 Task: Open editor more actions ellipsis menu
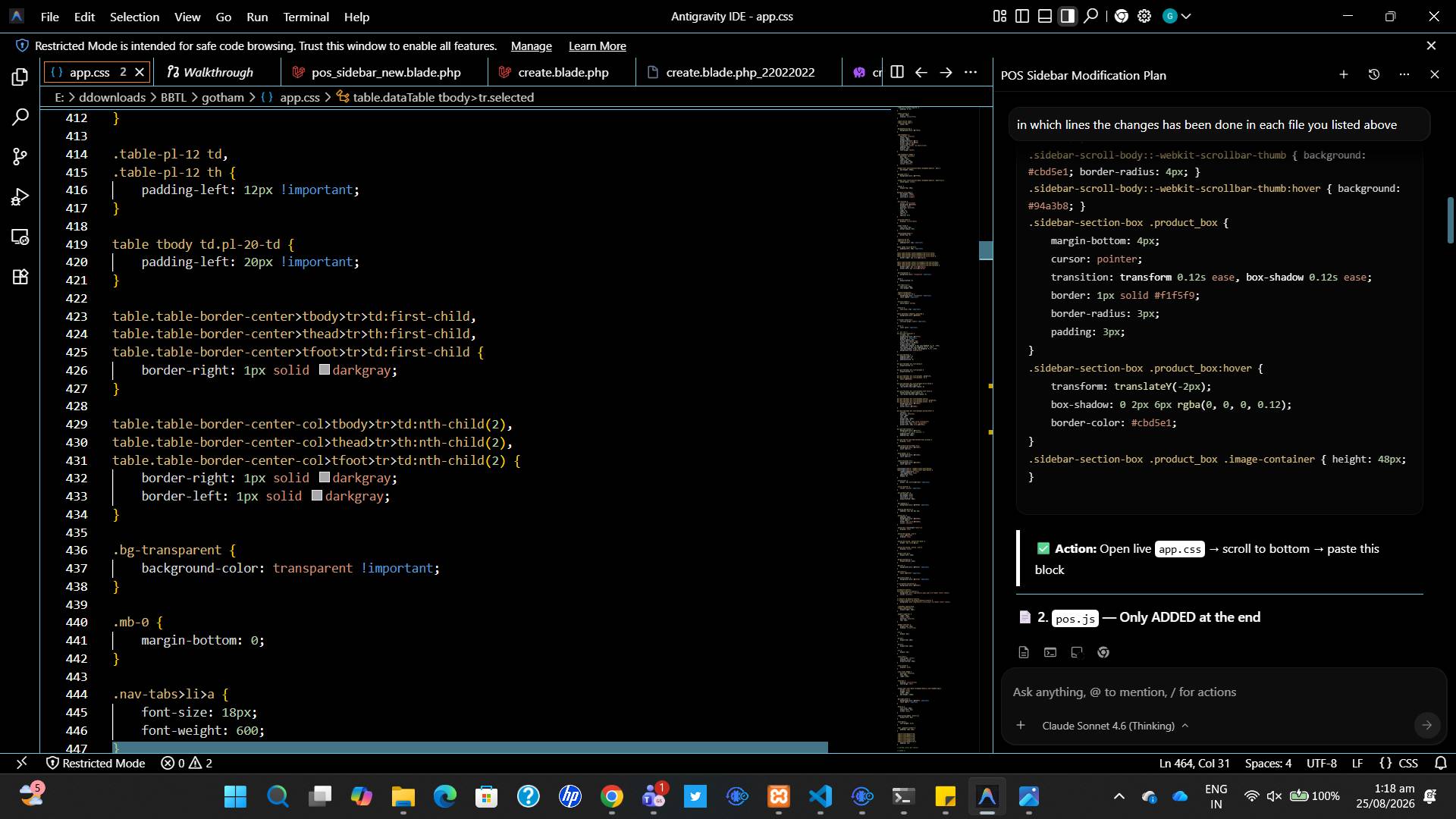pyautogui.click(x=971, y=72)
